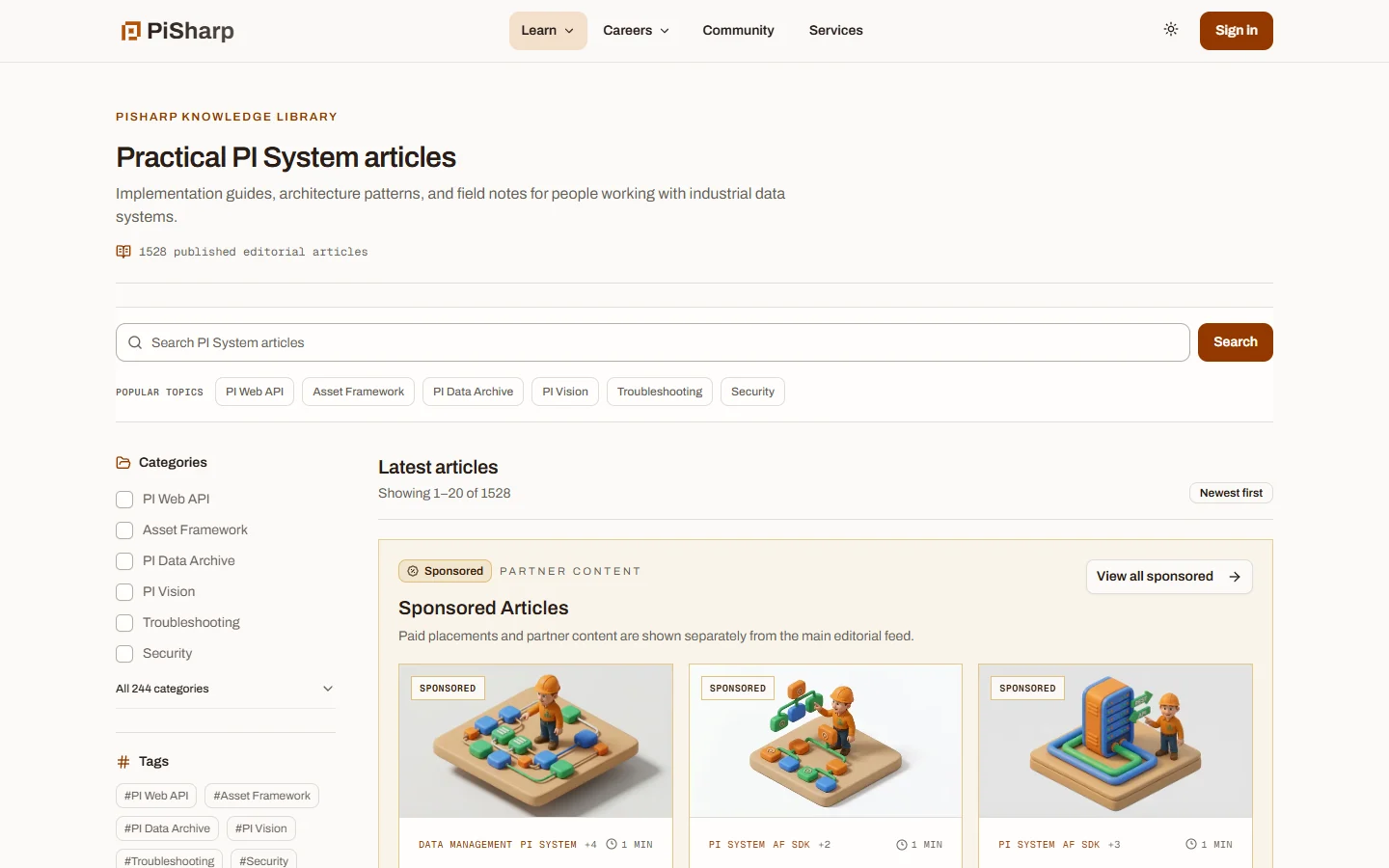The width and height of the screenshot is (1389, 868).
Task: Click the #PI Vision tag
Action: coord(261,828)
